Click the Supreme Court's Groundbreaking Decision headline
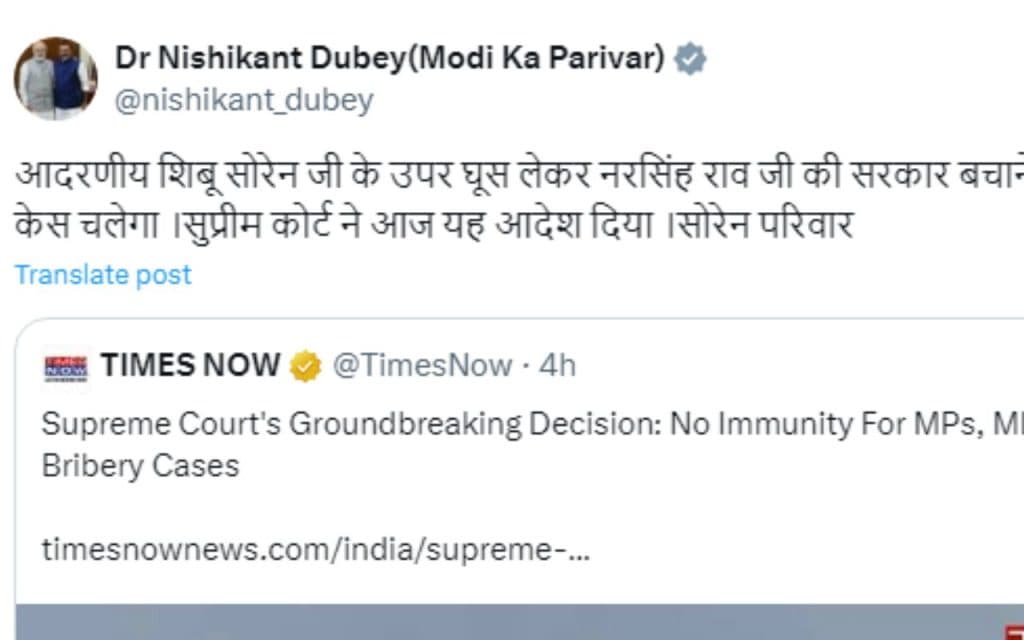Viewport: 1024px width, 640px height. click(x=350, y=425)
